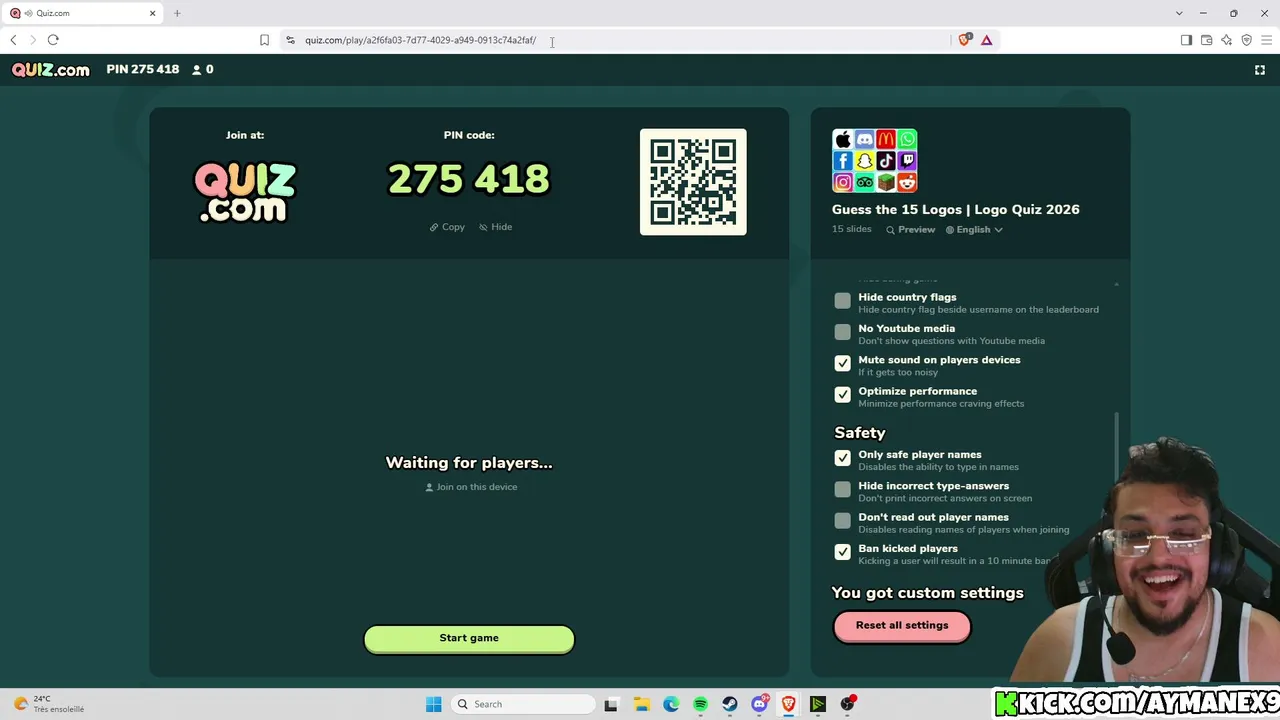The height and width of the screenshot is (720, 1280).
Task: Enable Don't read out player names
Action: pyautogui.click(x=843, y=521)
